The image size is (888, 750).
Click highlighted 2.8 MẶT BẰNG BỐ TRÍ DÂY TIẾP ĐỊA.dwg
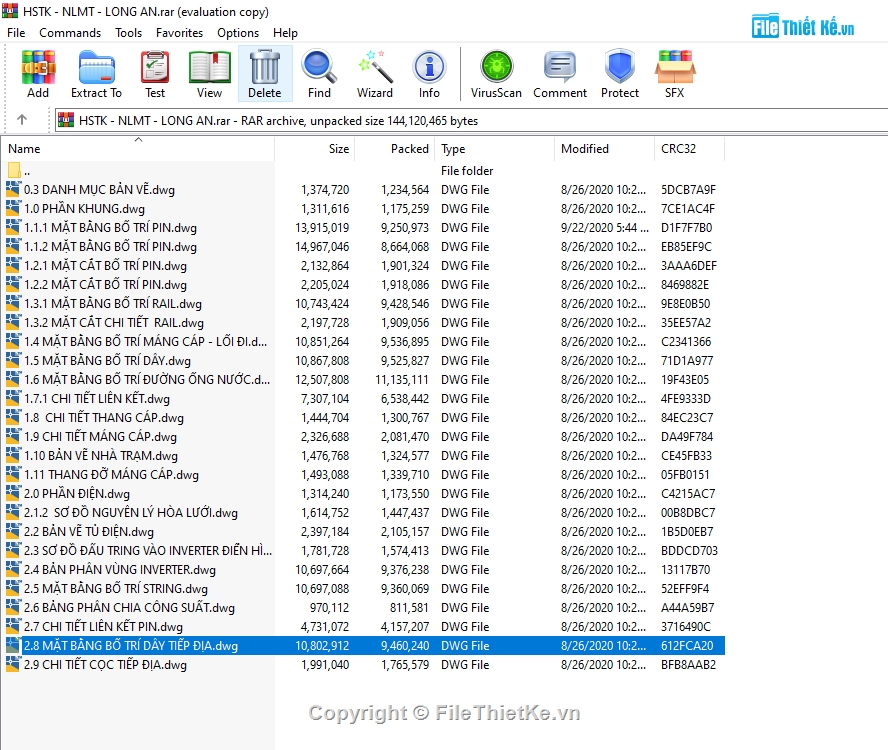pos(131,645)
